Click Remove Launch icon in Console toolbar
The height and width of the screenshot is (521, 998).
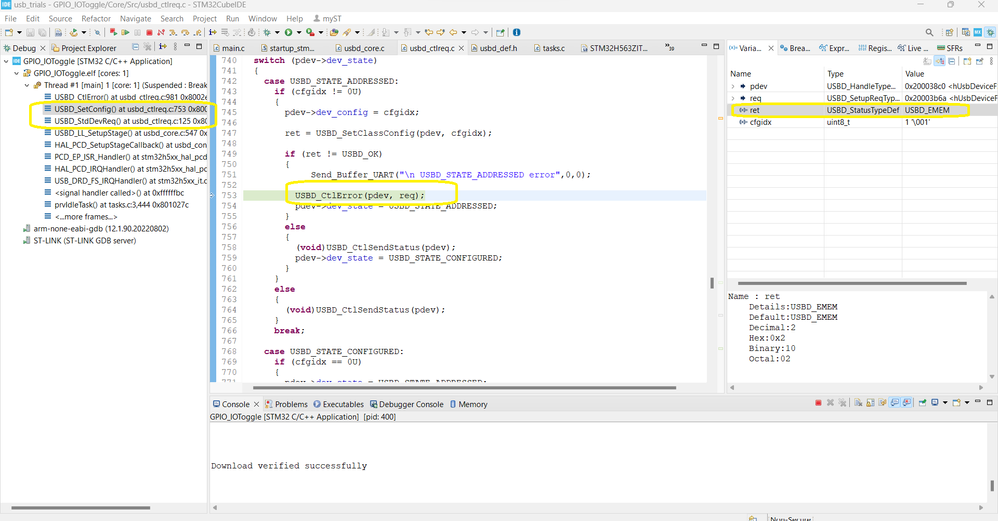pyautogui.click(x=831, y=403)
